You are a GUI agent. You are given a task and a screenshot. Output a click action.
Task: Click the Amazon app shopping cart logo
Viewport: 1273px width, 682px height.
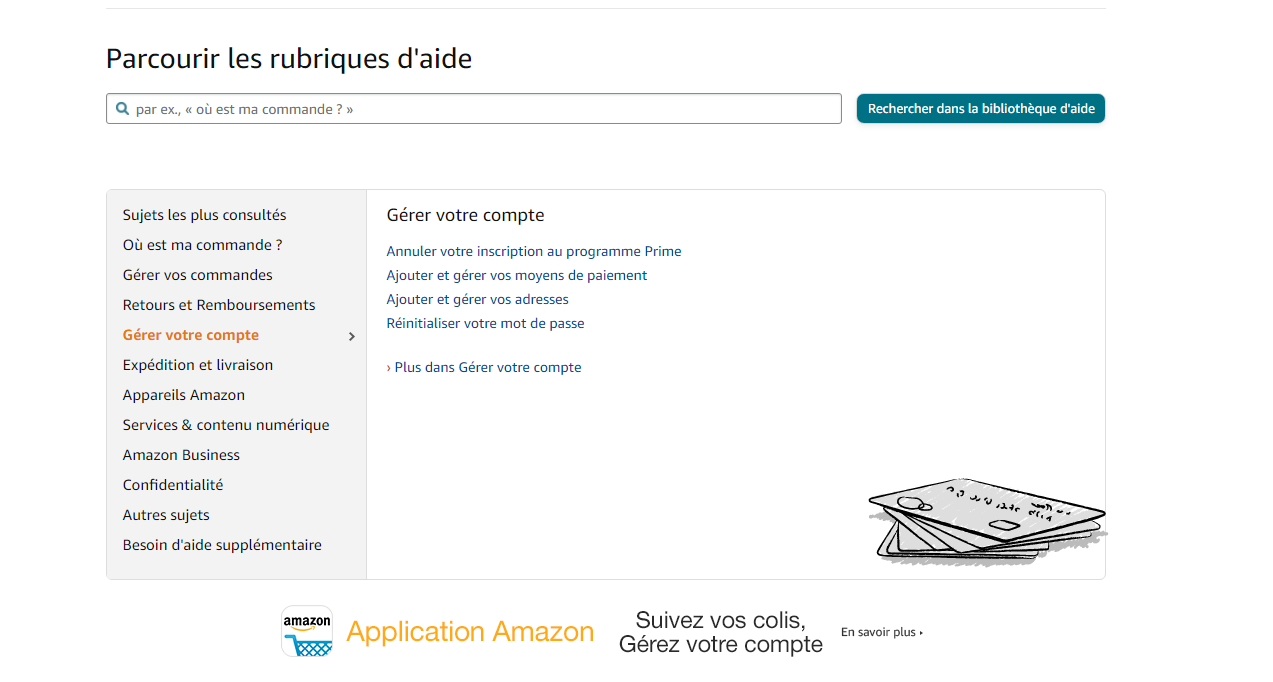pos(307,631)
